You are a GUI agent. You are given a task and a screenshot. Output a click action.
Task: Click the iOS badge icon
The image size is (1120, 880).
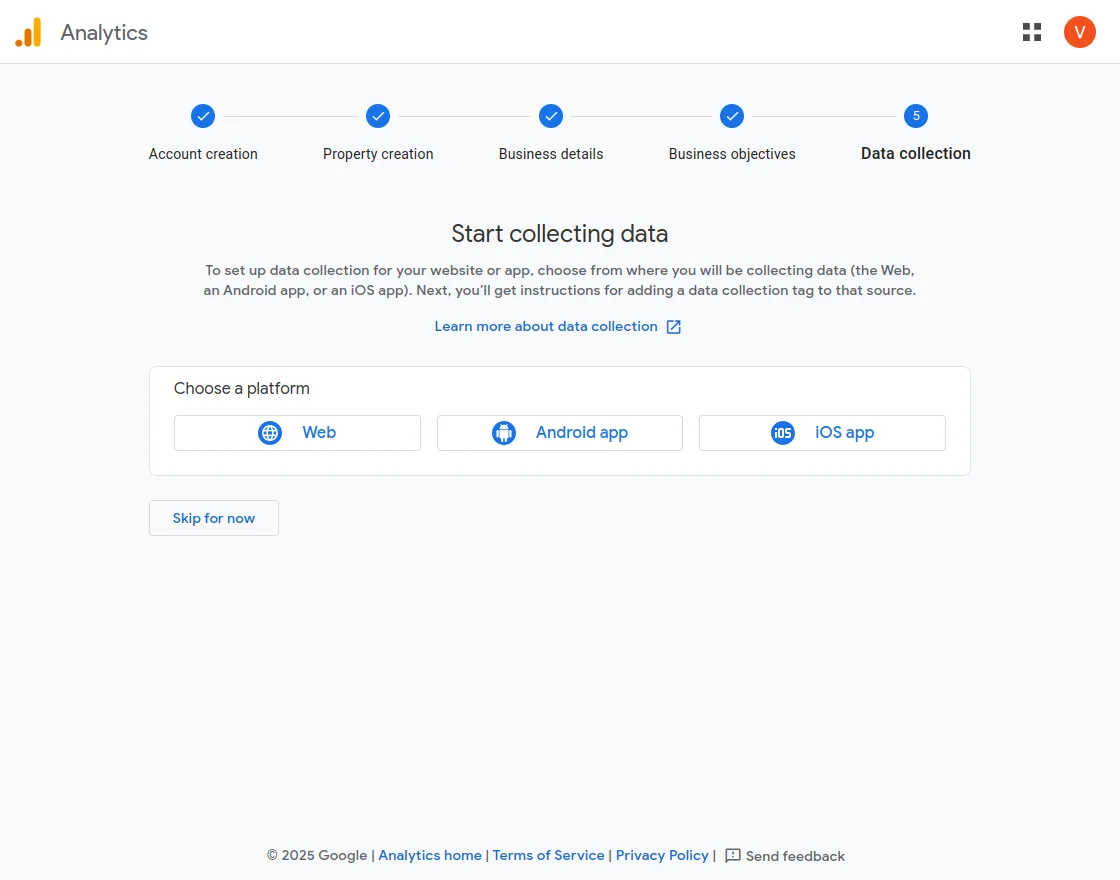click(782, 432)
